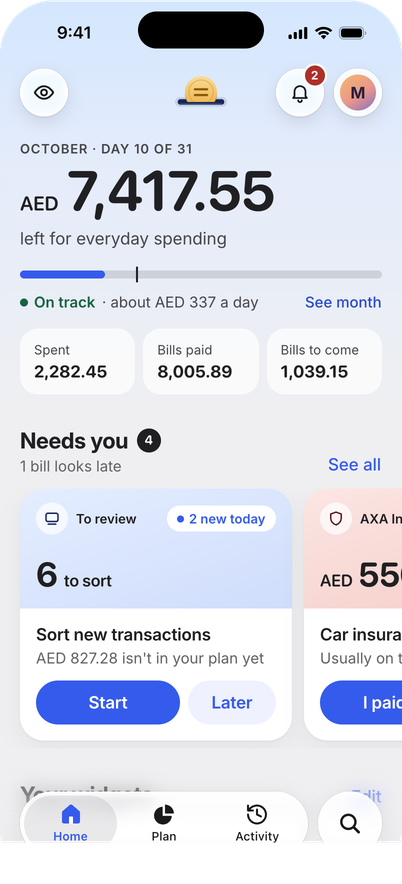Tap the Wi-Fi status icon
402x884 pixels.
coord(324,33)
